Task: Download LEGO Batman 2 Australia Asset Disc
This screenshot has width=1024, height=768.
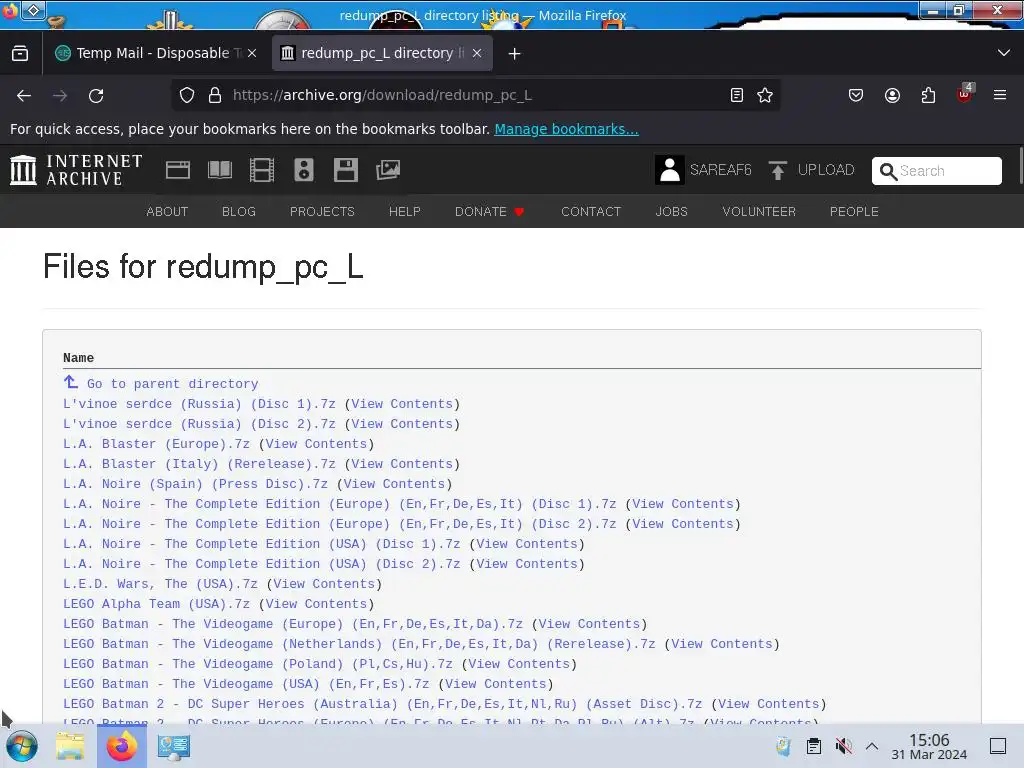Action: (383, 704)
